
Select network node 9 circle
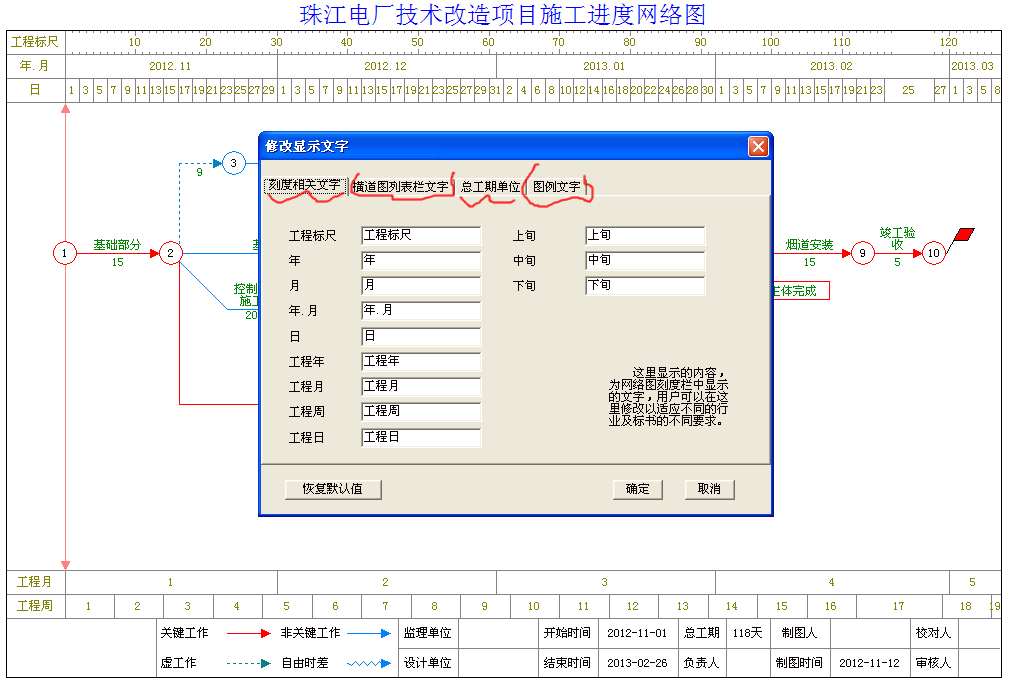tap(862, 253)
